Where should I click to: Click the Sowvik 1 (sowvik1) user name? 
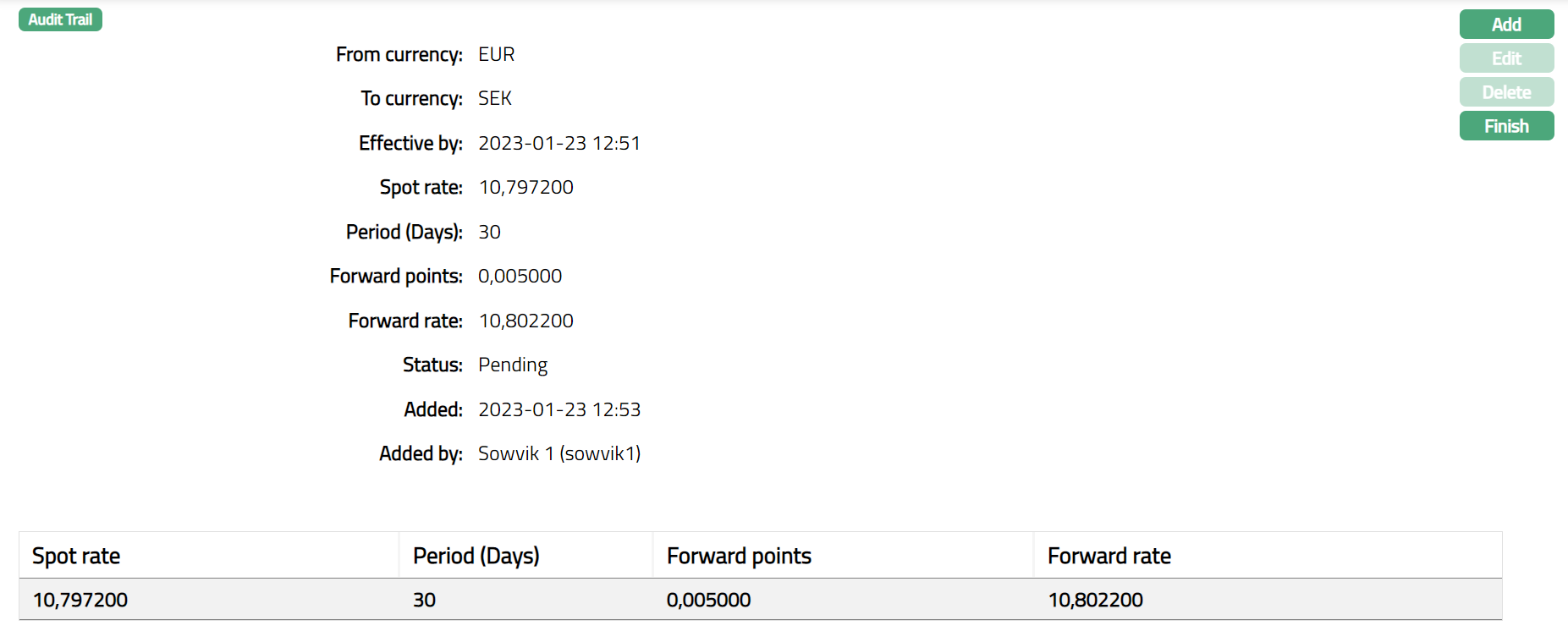(558, 453)
